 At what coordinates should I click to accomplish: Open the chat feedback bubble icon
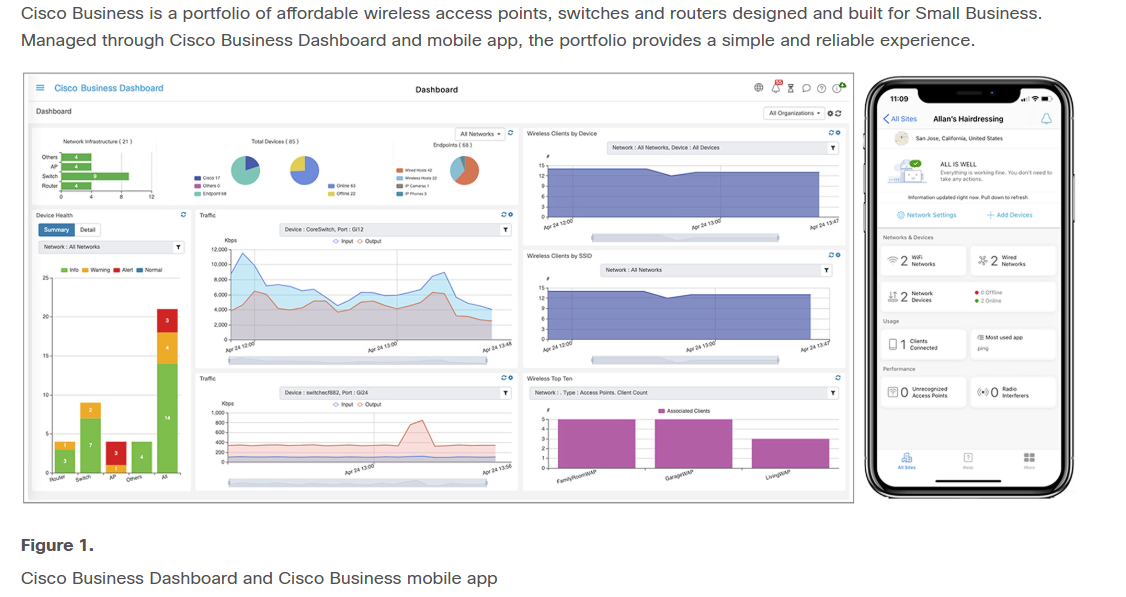click(x=806, y=88)
